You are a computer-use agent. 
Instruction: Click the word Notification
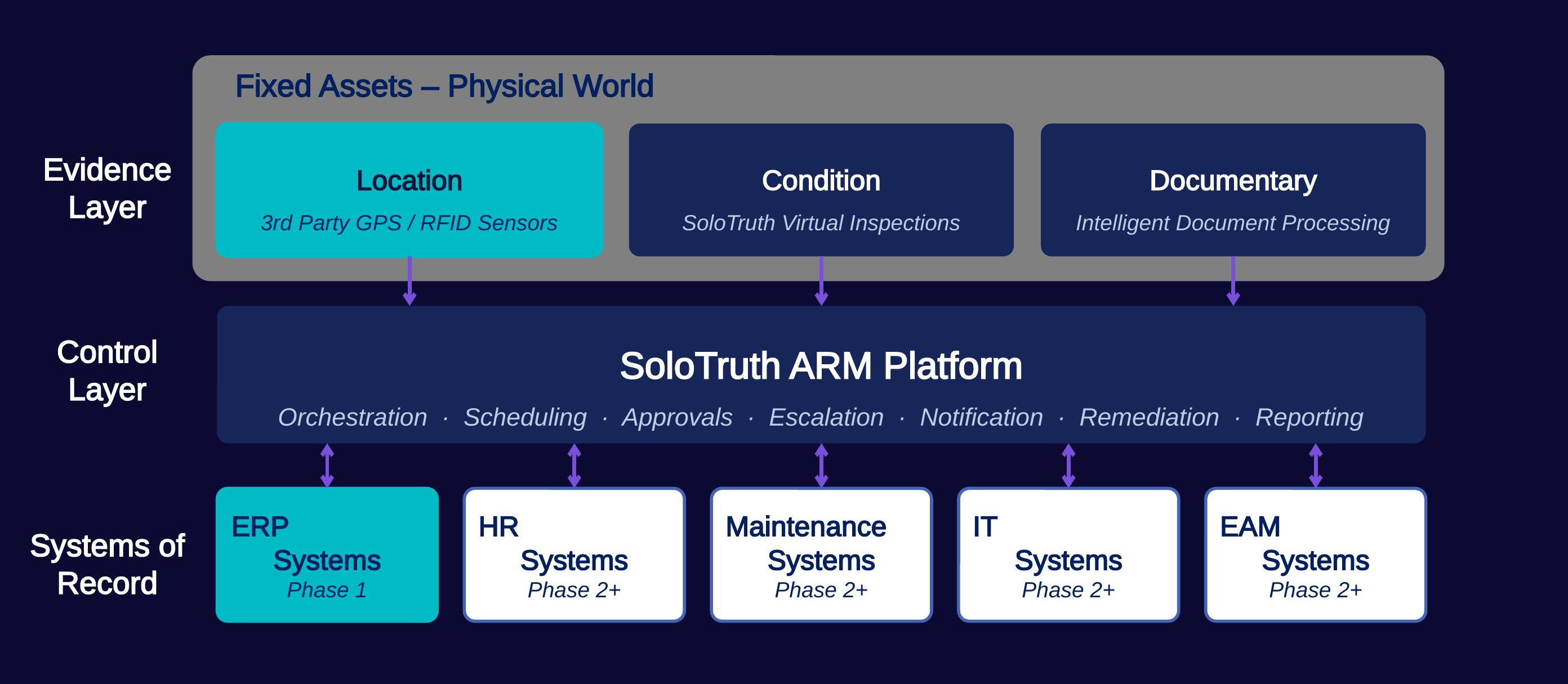coord(981,418)
